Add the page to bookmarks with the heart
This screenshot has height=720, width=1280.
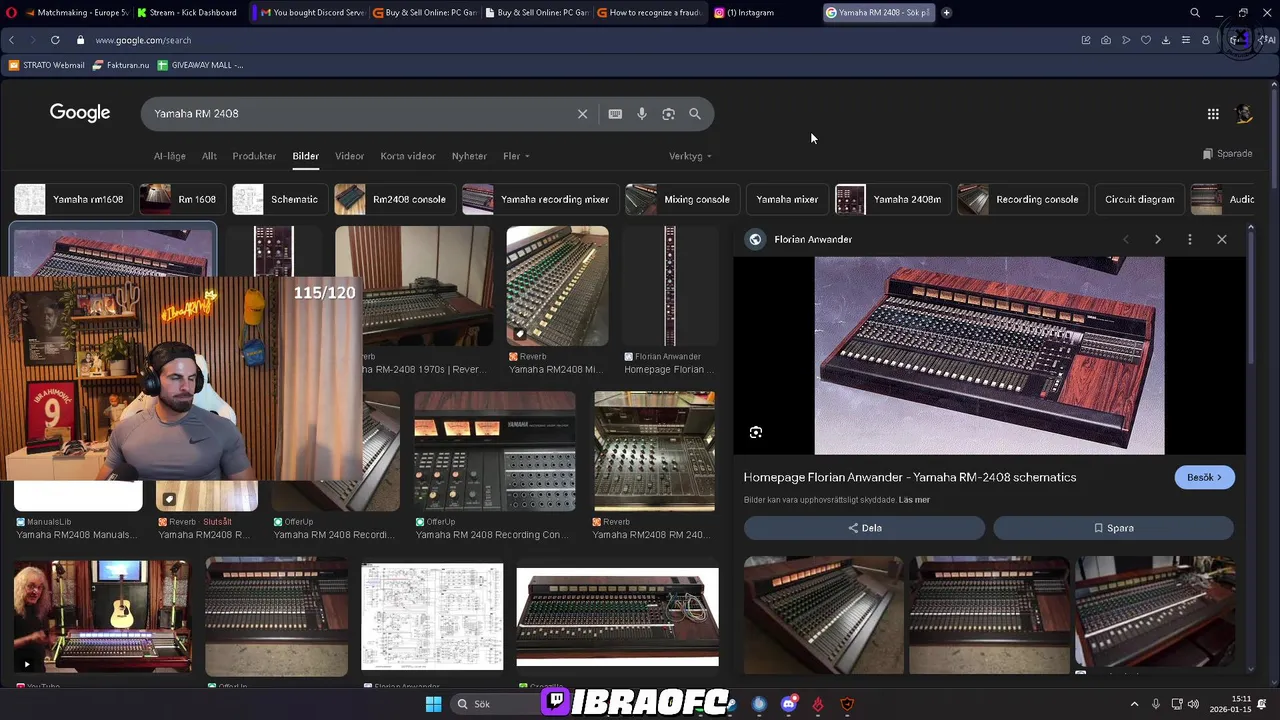pyautogui.click(x=1146, y=40)
